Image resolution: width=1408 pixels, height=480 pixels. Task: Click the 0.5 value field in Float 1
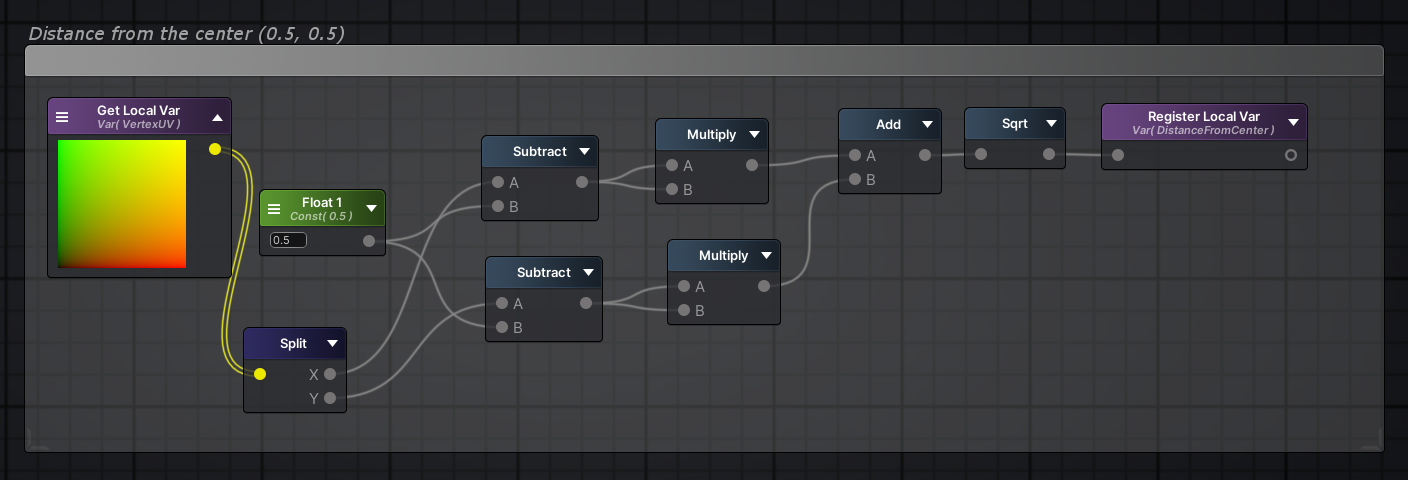pos(288,240)
